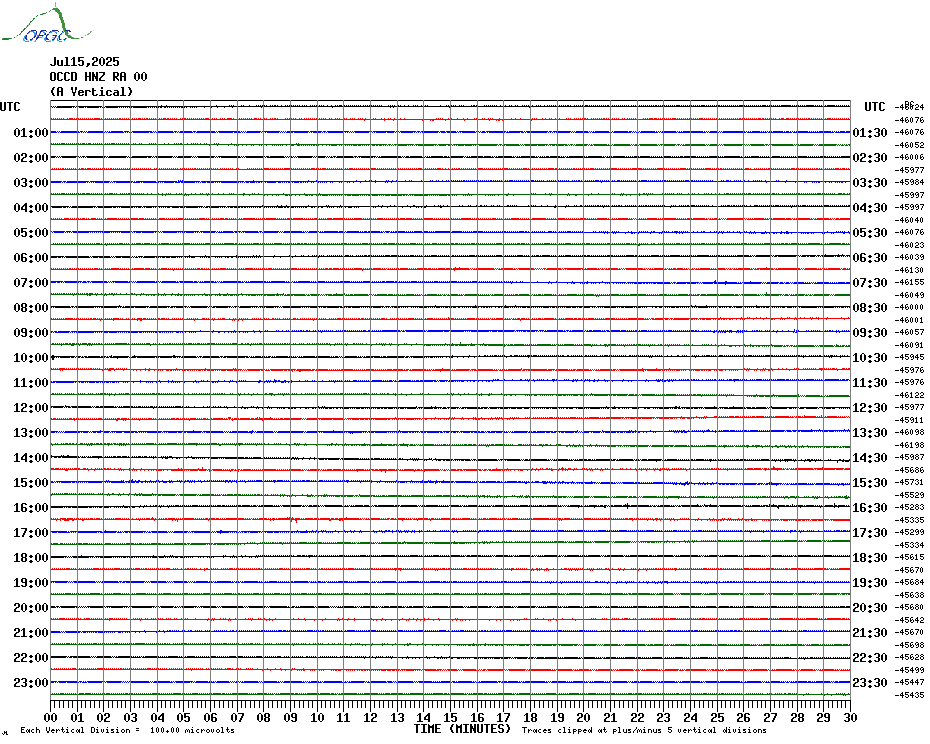Click the 18:00 hour label
Viewport: 930px width, 744px height.
[x=31, y=558]
